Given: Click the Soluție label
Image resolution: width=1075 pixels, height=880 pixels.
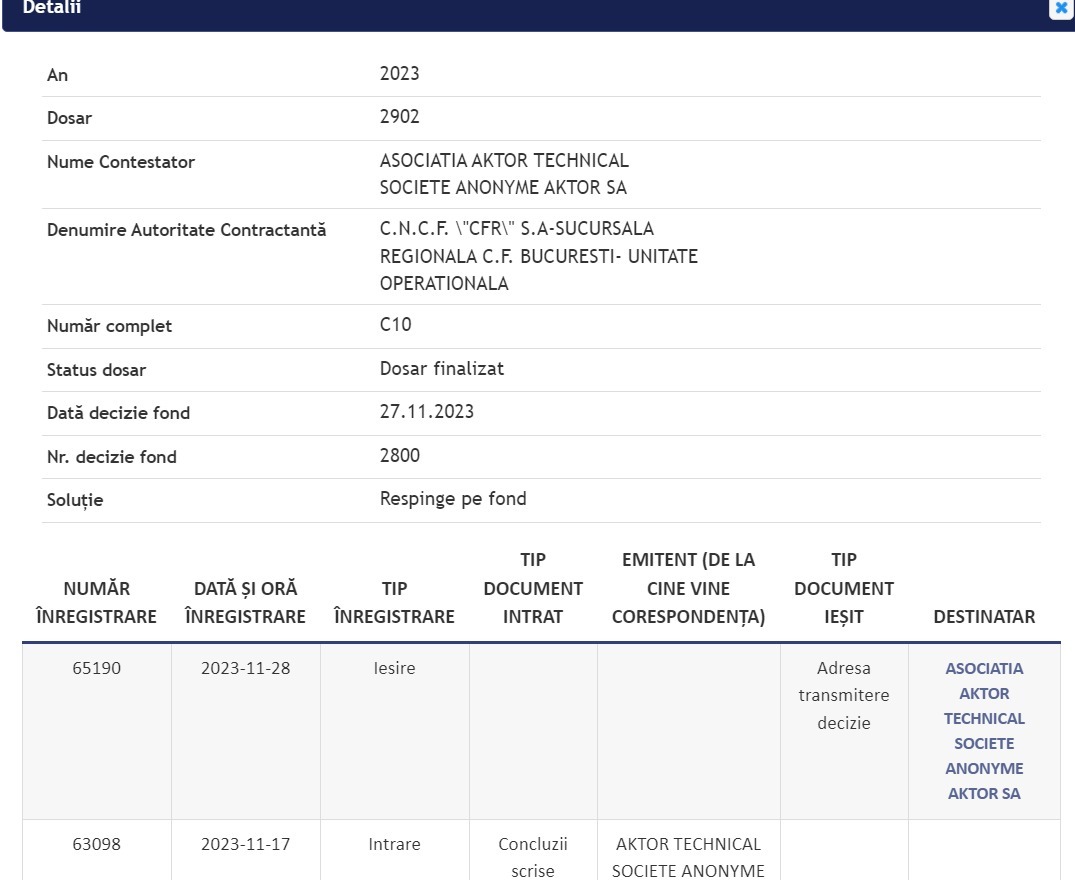Looking at the screenshot, I should (75, 500).
